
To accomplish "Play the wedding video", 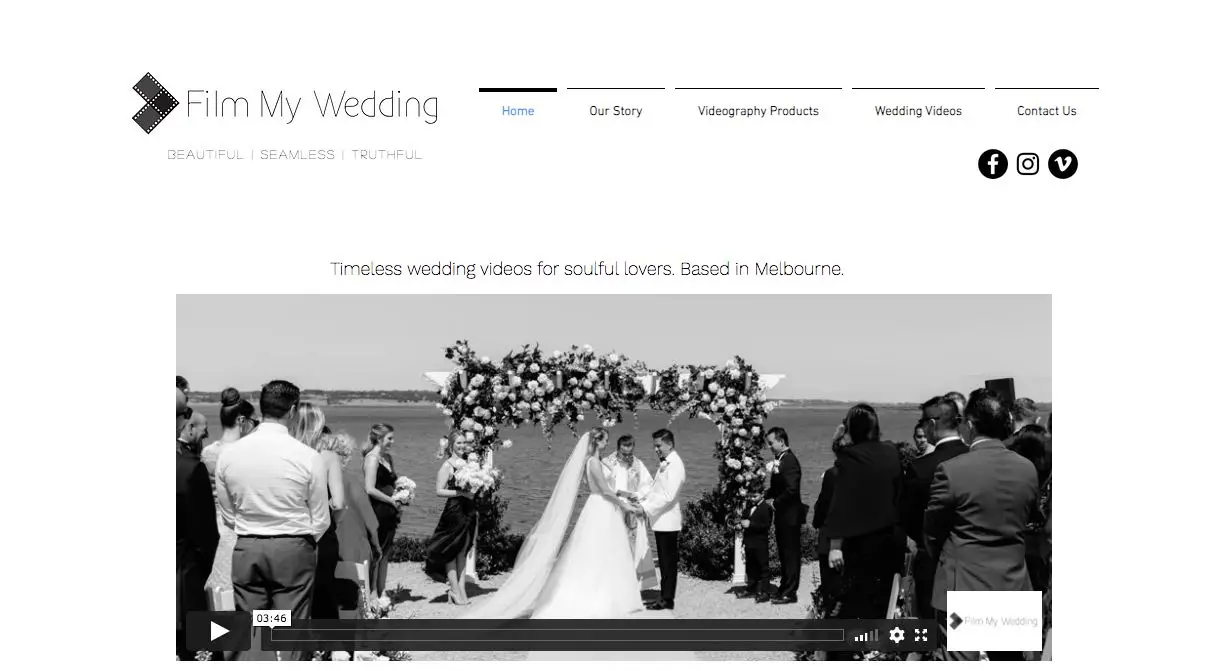I will (x=219, y=631).
